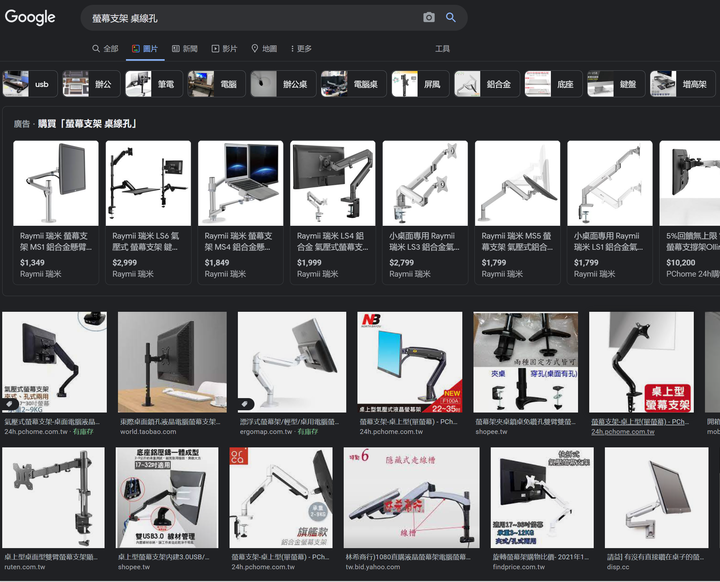Click ruten.com.tw source link
Image resolution: width=720 pixels, height=582 pixels.
click(25, 567)
